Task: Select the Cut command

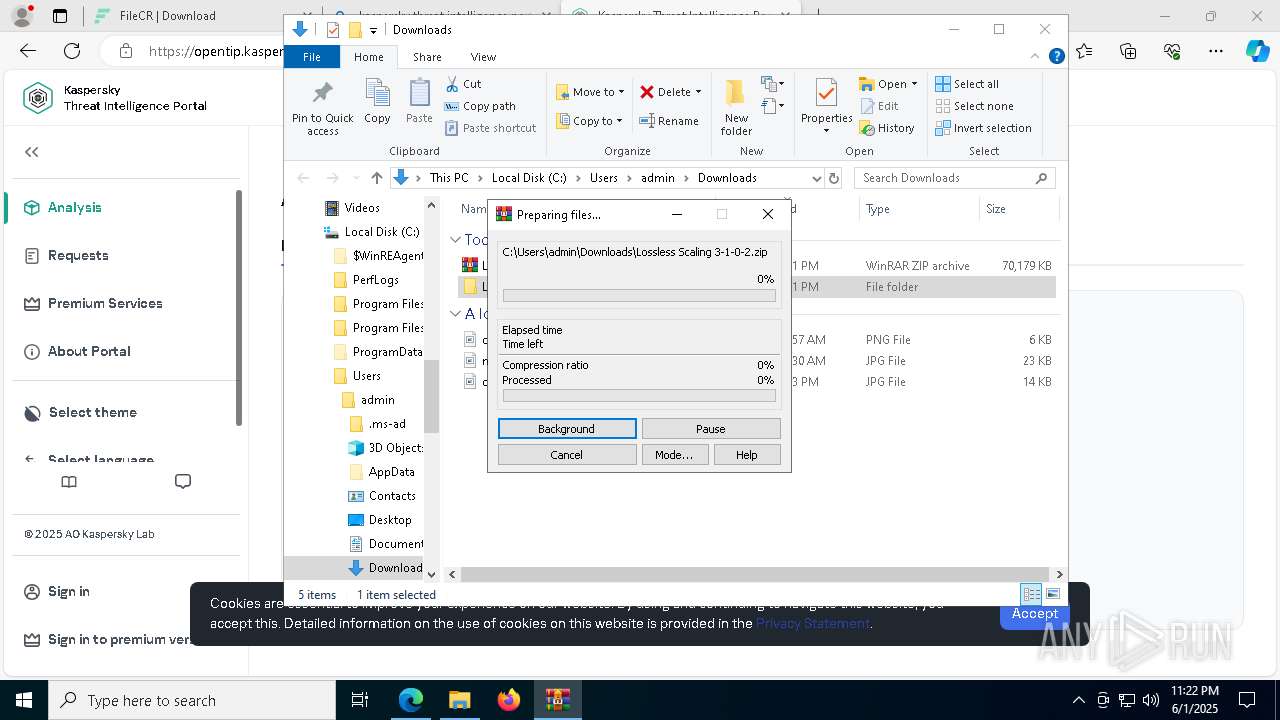Action: pyautogui.click(x=463, y=84)
